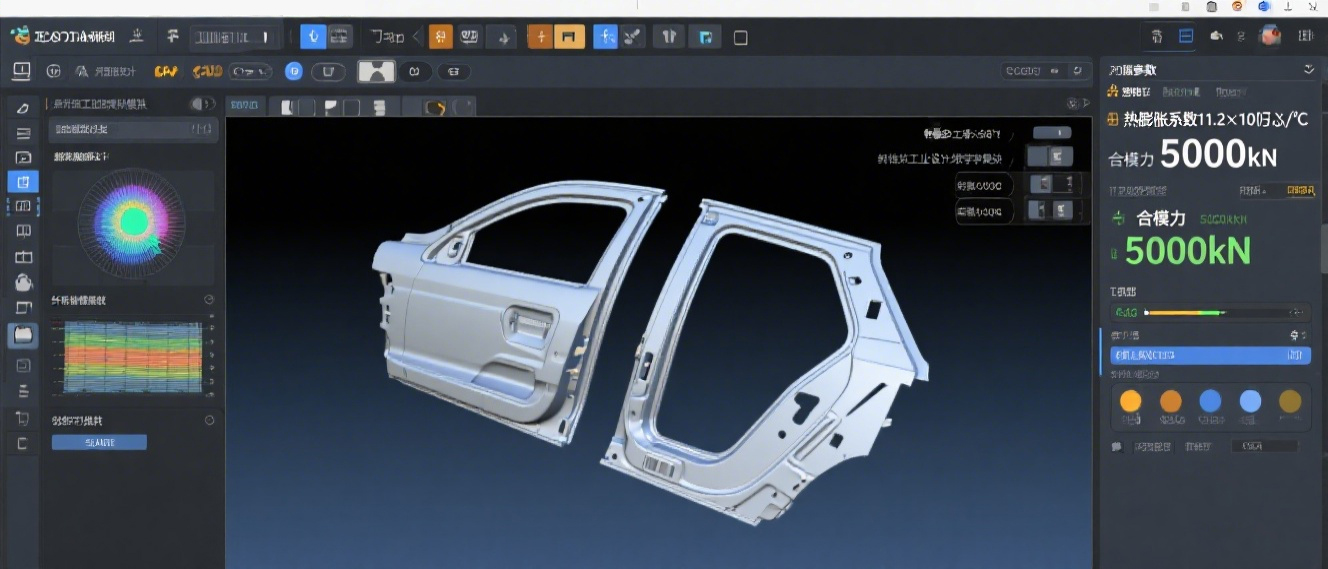Choose the first orange color swatch
The height and width of the screenshot is (569, 1328).
(x=1130, y=401)
